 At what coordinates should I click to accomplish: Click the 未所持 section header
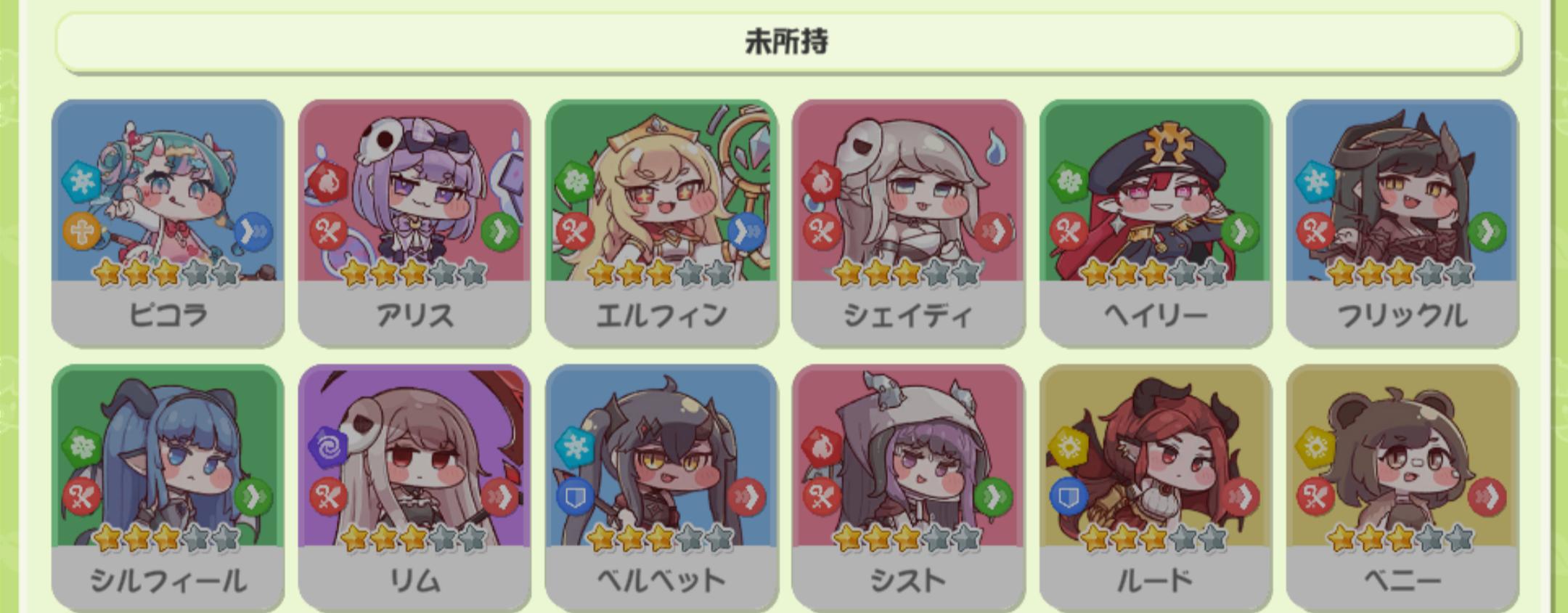pos(788,41)
